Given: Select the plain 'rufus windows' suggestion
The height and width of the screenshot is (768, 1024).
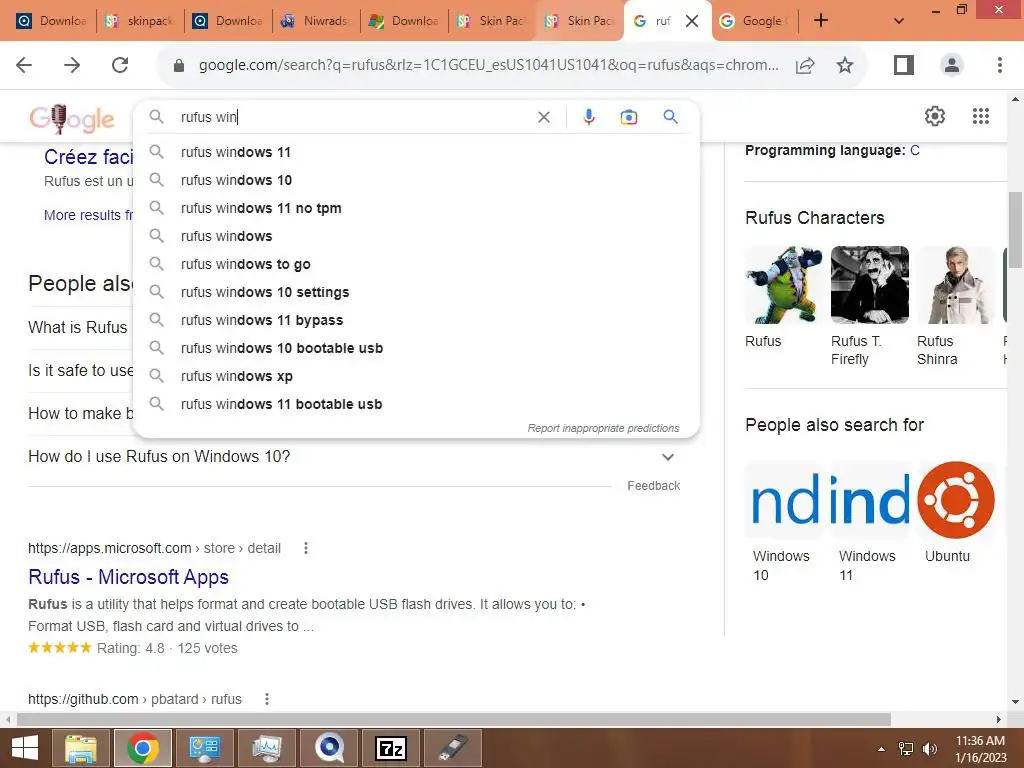Looking at the screenshot, I should pyautogui.click(x=417, y=236).
